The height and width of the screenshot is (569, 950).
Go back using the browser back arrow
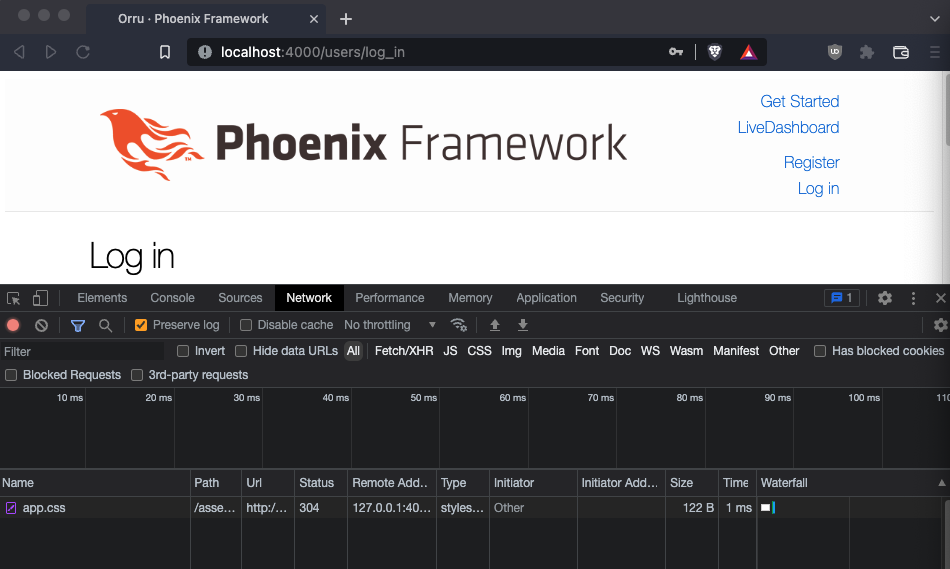(19, 52)
